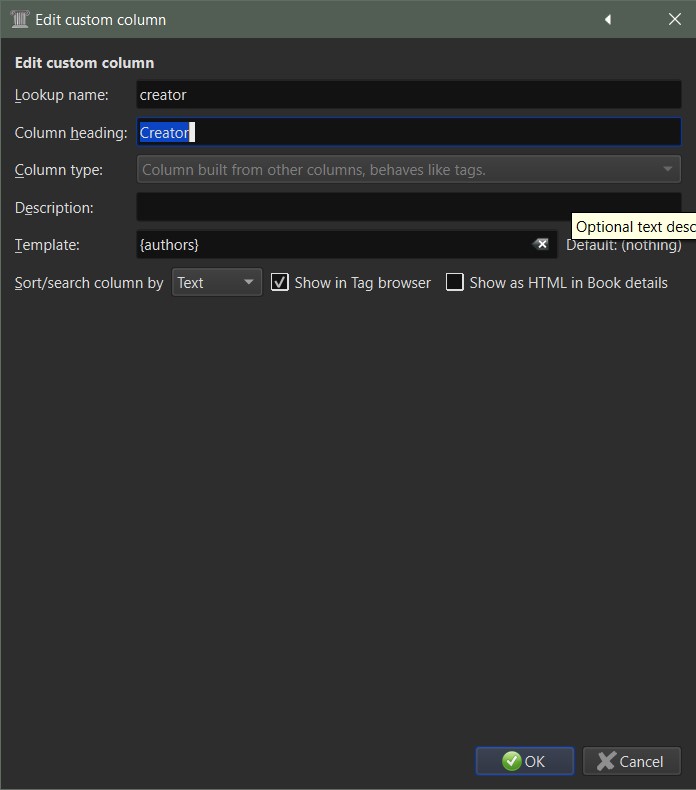
Task: Confirm changes with the OK button
Action: pyautogui.click(x=525, y=761)
